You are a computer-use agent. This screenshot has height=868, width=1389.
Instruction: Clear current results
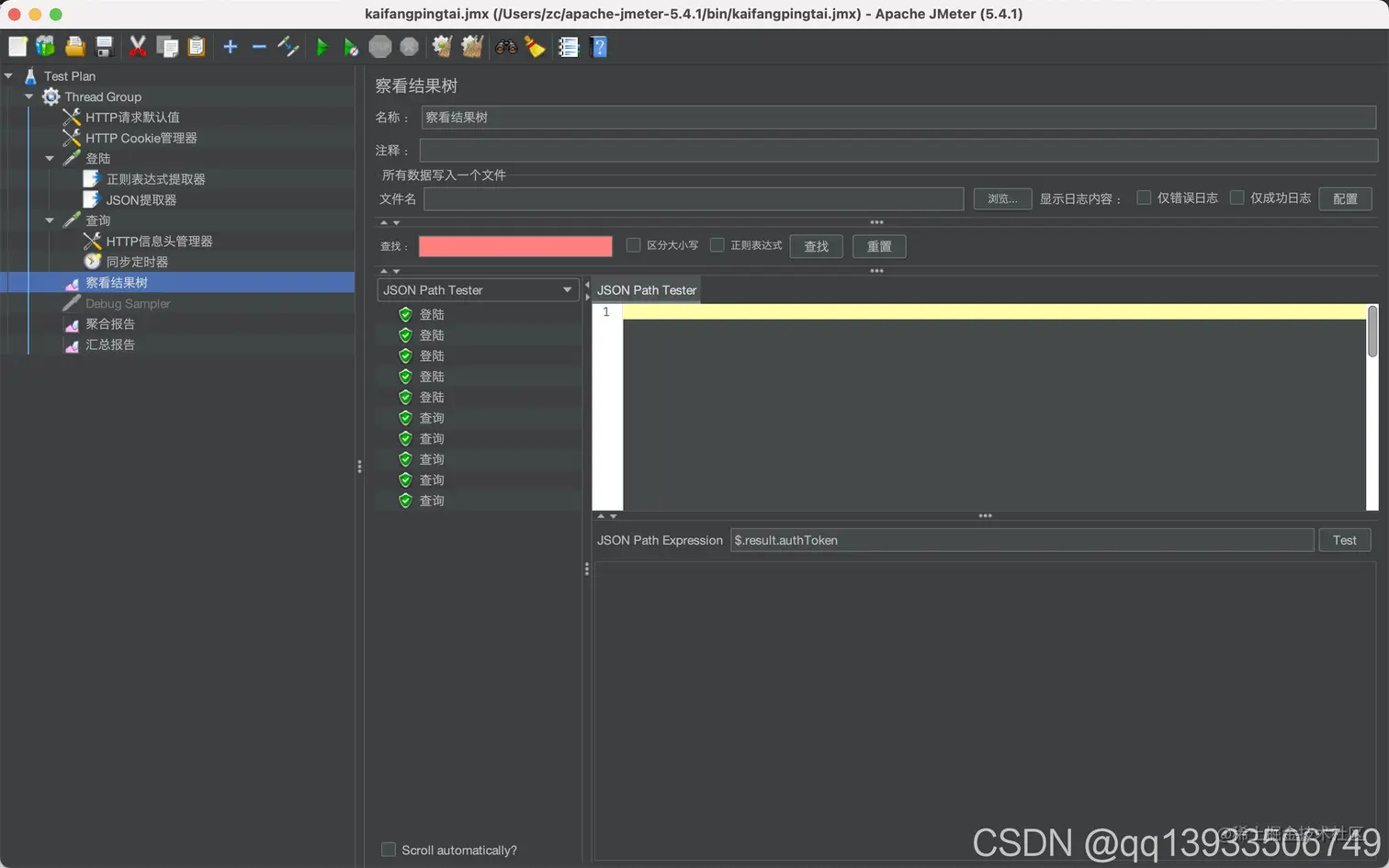point(443,47)
